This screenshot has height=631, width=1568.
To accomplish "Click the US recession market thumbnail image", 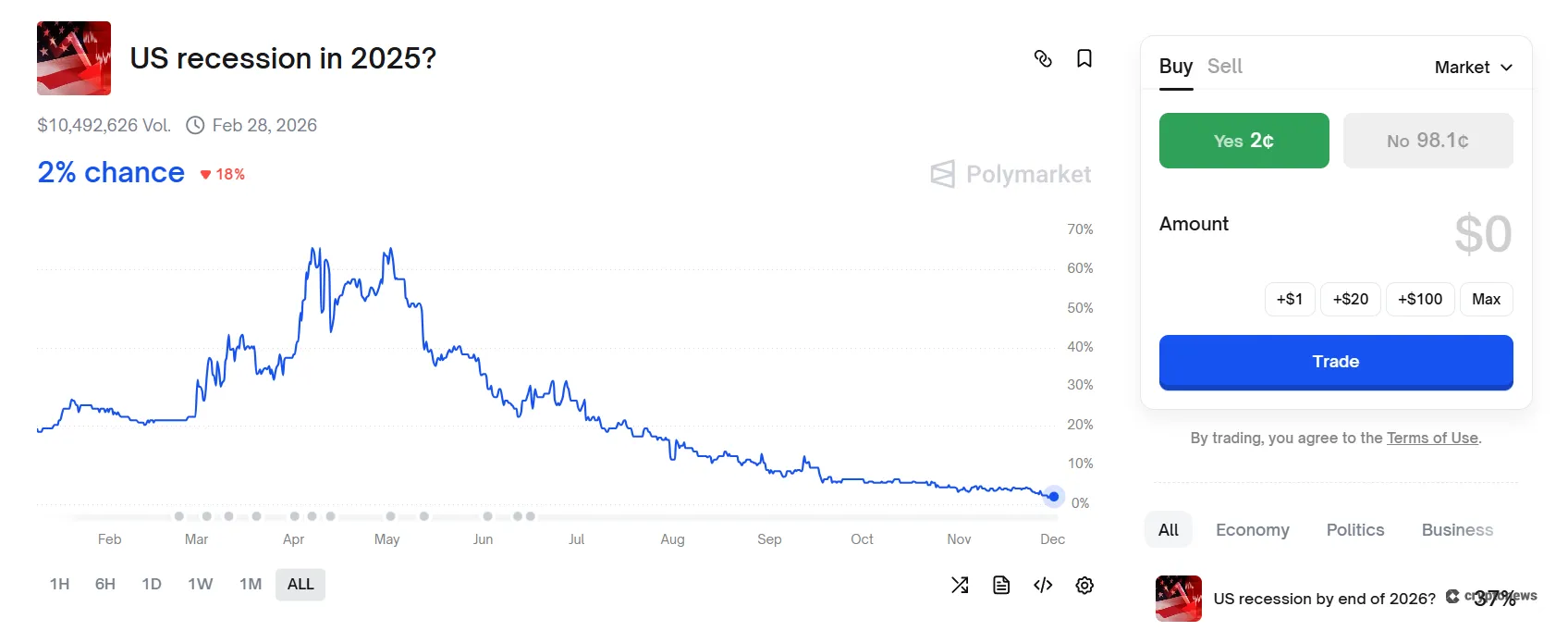I will click(74, 58).
